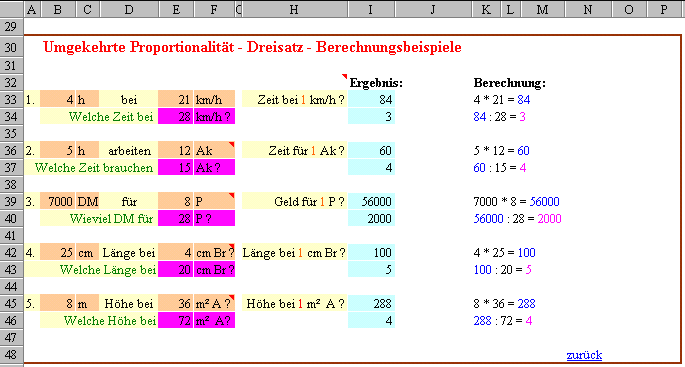Click the 'arbeiten' cell in row 36
The width and height of the screenshot is (685, 367).
coord(129,151)
